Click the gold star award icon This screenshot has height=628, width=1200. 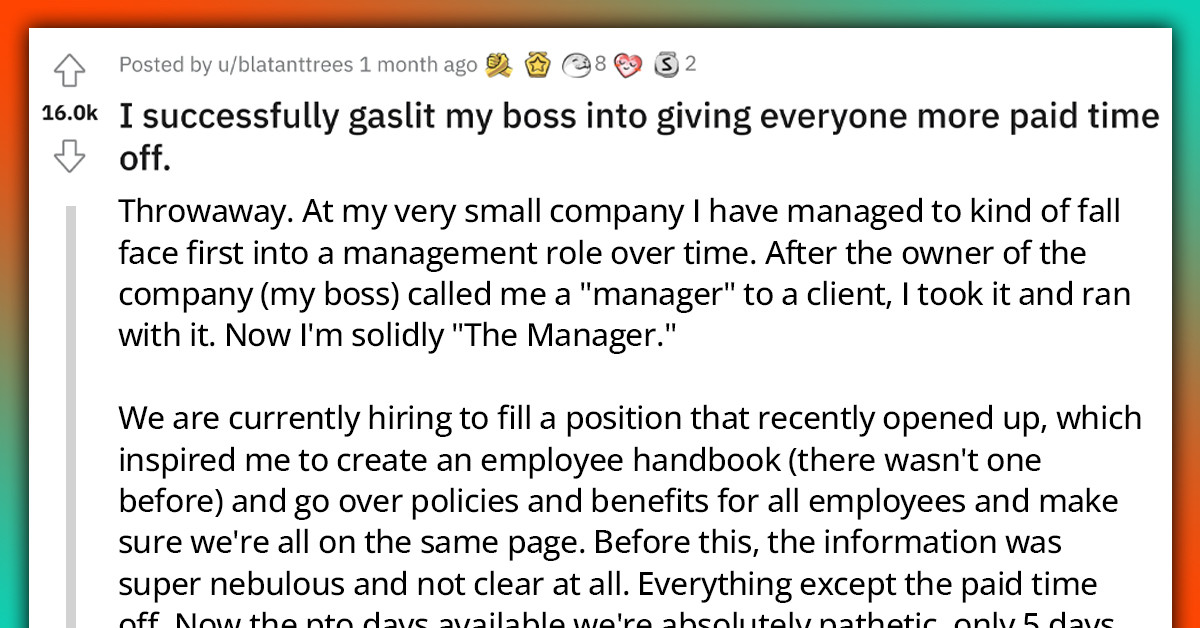[538, 64]
